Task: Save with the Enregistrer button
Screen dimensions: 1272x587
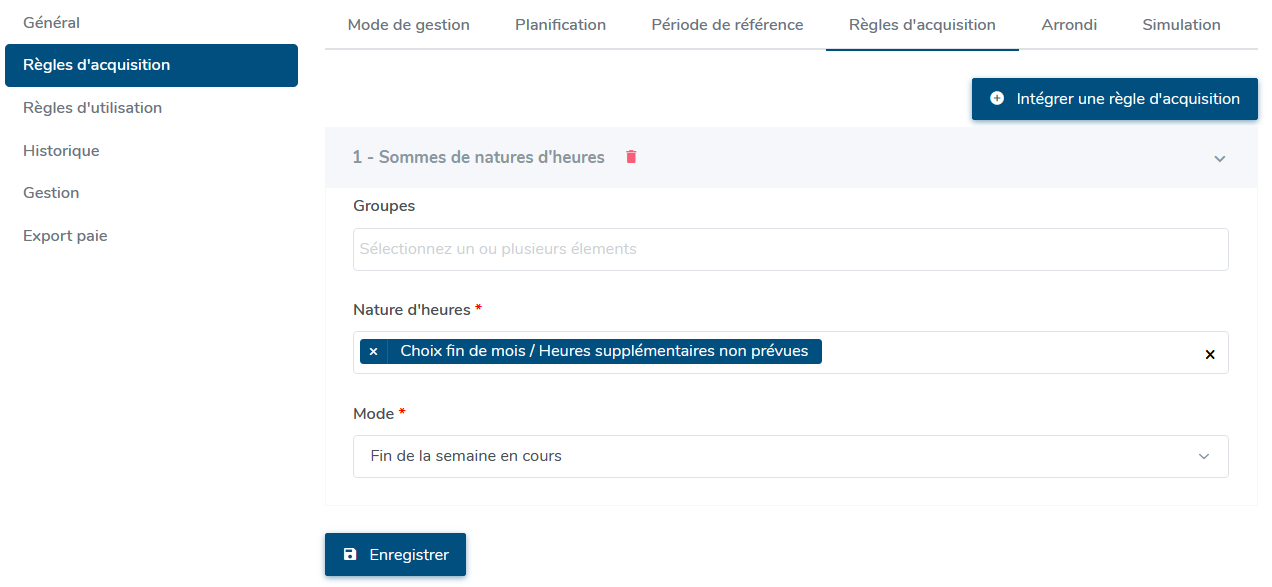Action: coord(395,555)
